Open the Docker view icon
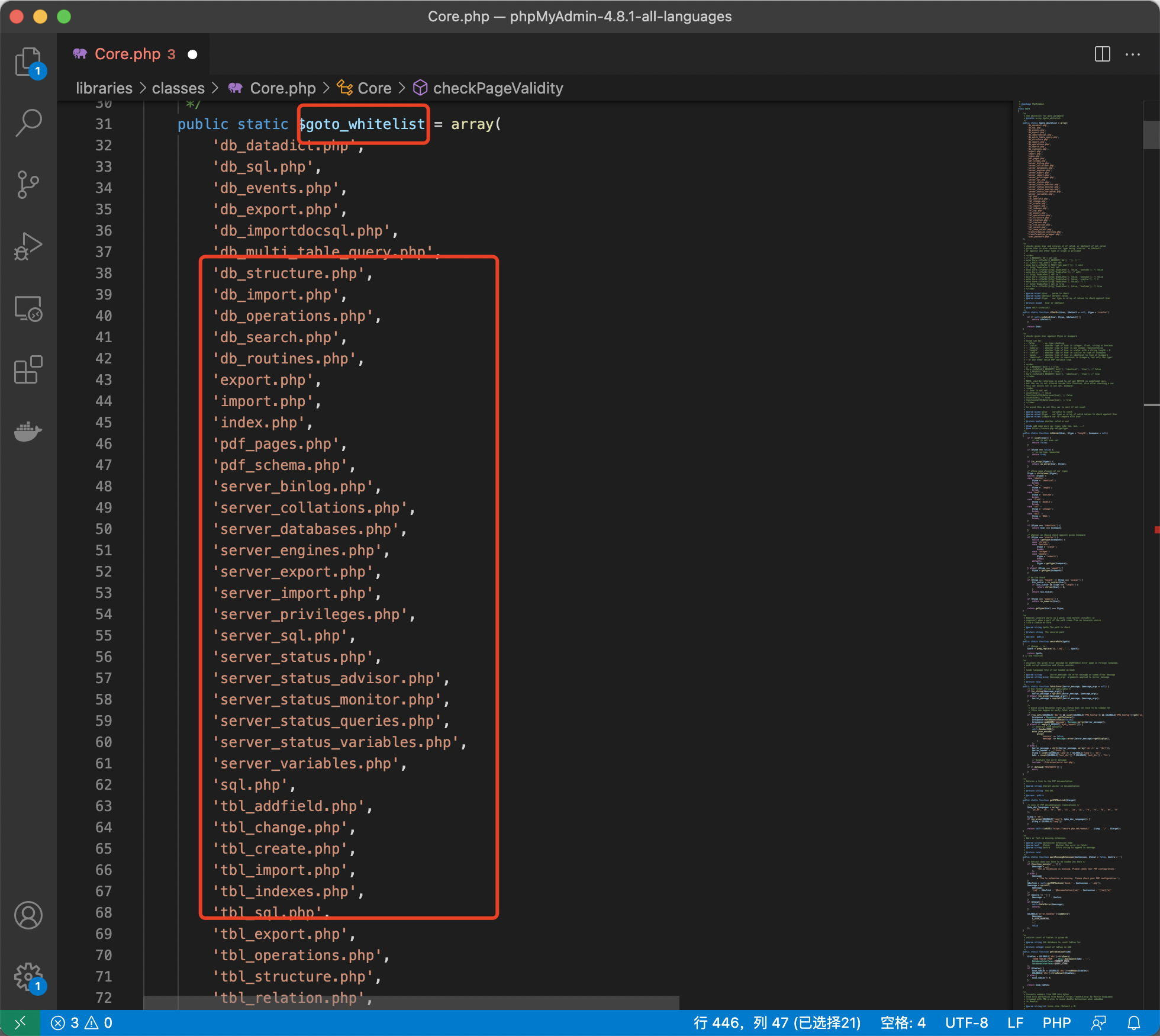The image size is (1160, 1036). pyautogui.click(x=28, y=432)
